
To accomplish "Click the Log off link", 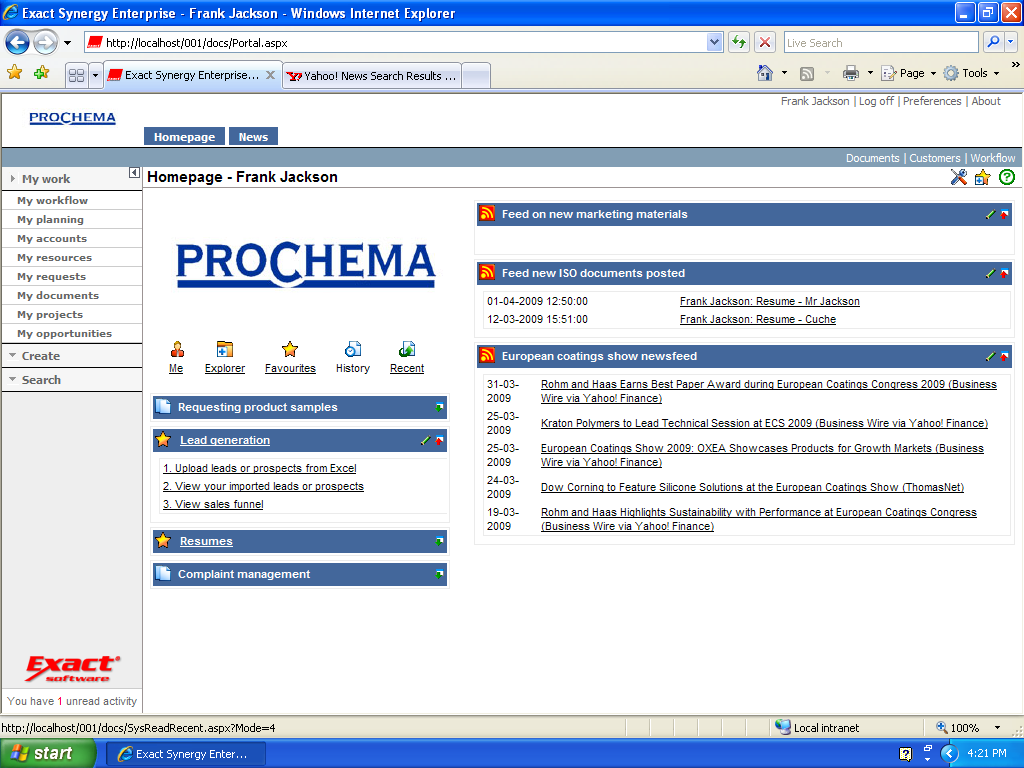I will (876, 101).
